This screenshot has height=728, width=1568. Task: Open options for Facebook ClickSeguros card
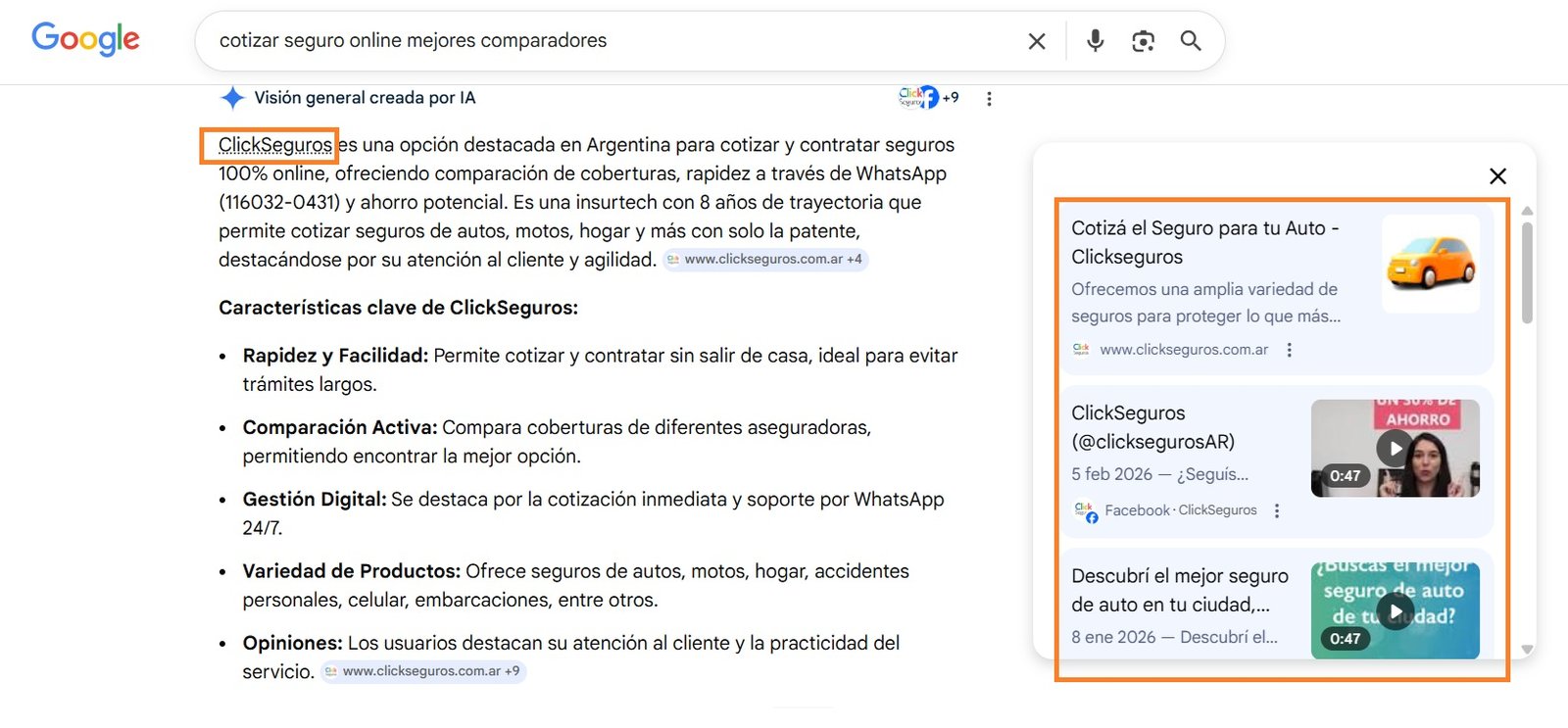click(1276, 510)
